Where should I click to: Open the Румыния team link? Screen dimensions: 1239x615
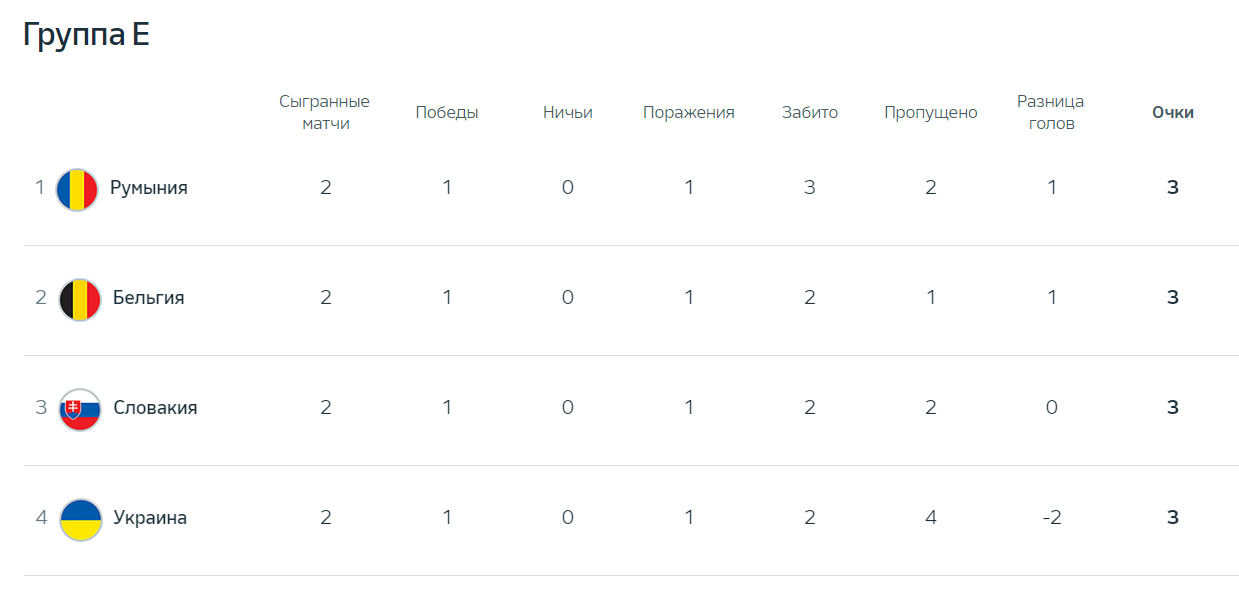(149, 188)
